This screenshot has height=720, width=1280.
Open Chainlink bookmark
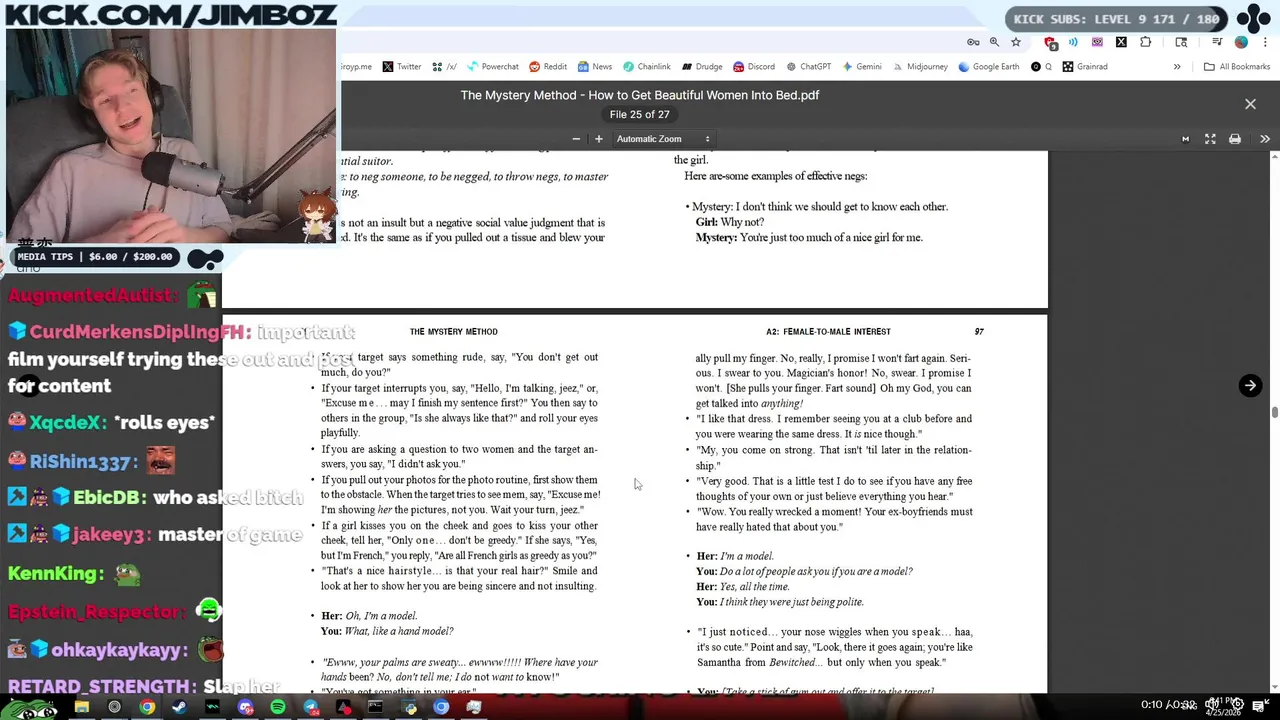pos(646,67)
